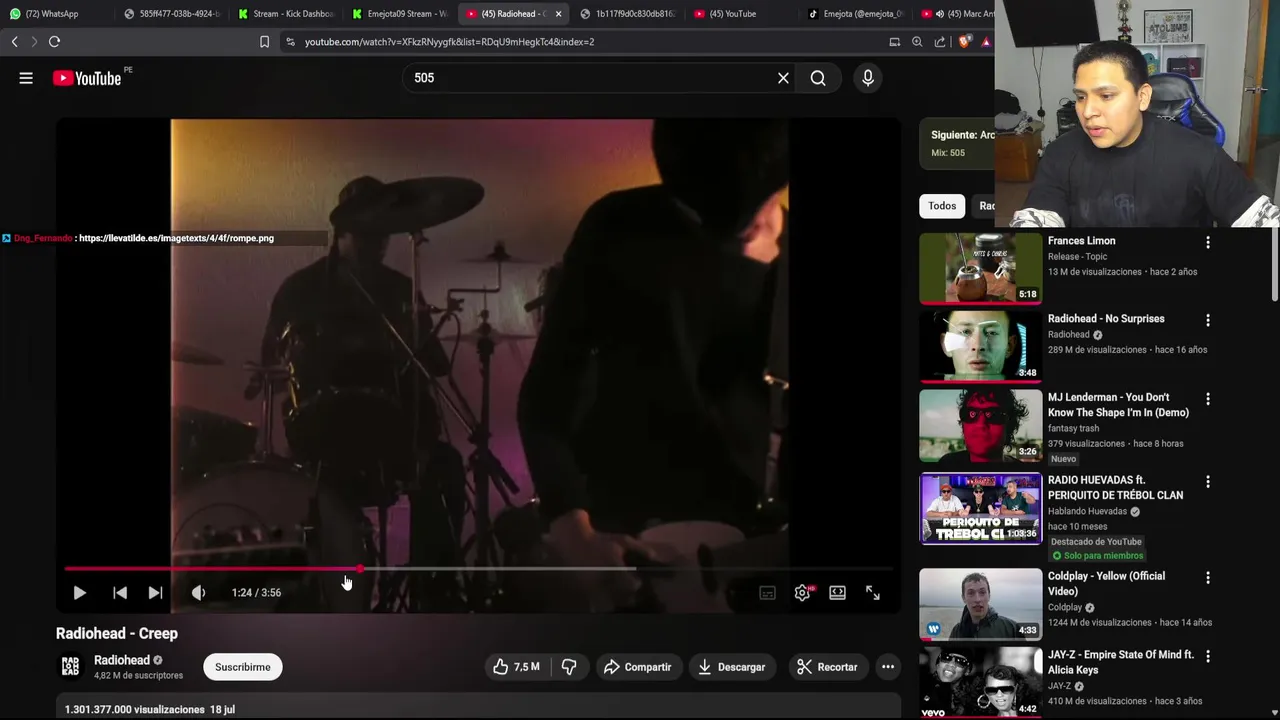Viewport: 1280px width, 720px height.
Task: Switch to Emejota TikTok tab
Action: [x=855, y=14]
